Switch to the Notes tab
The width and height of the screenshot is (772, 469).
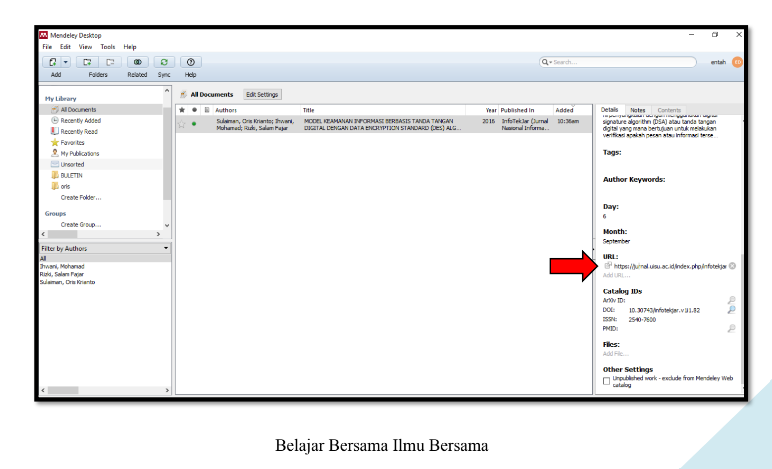637,109
